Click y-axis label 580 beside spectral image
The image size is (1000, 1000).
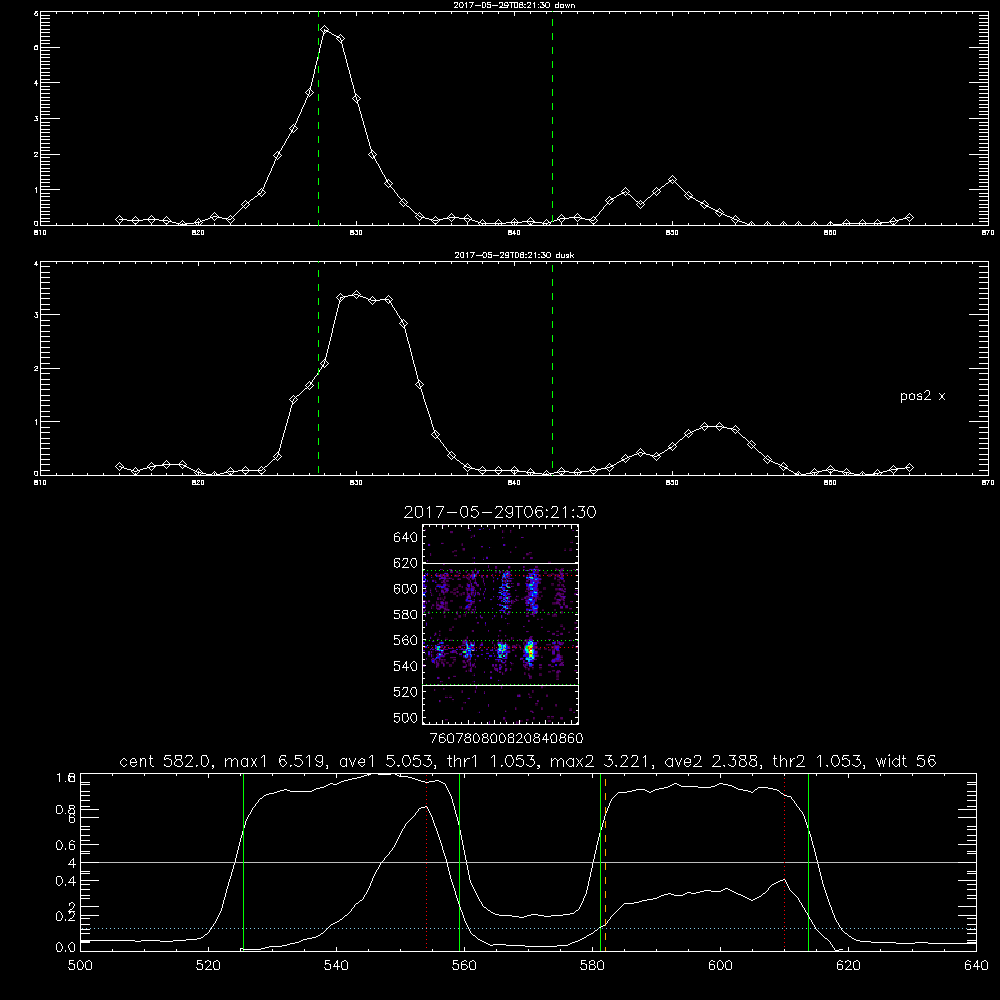pyautogui.click(x=406, y=614)
